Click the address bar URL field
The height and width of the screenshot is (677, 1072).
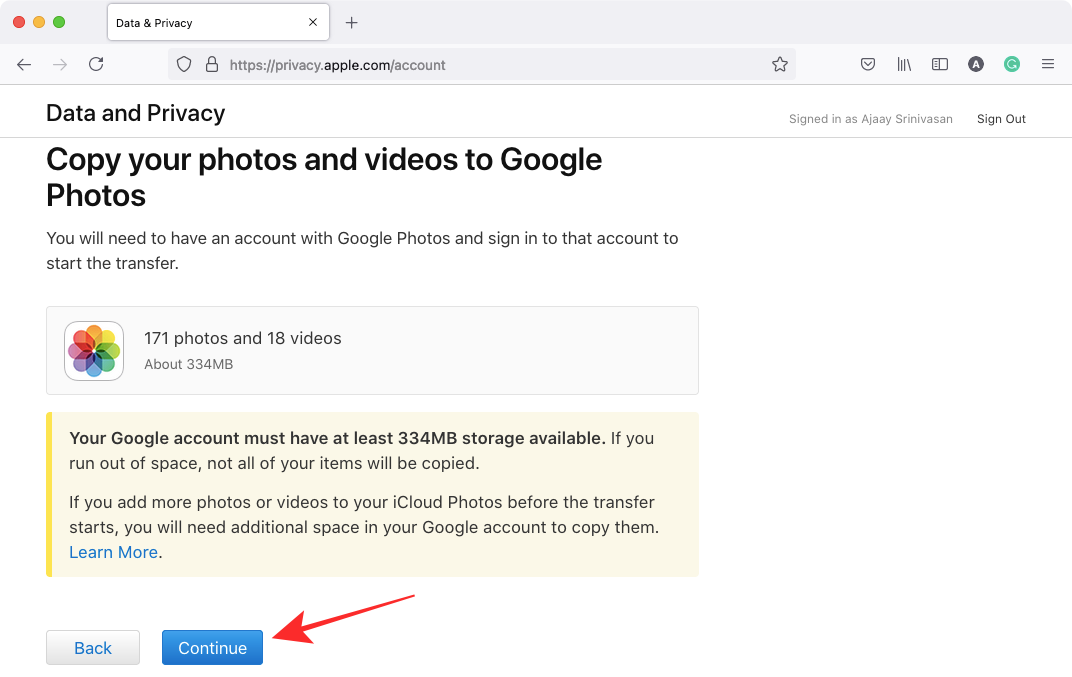coord(481,64)
